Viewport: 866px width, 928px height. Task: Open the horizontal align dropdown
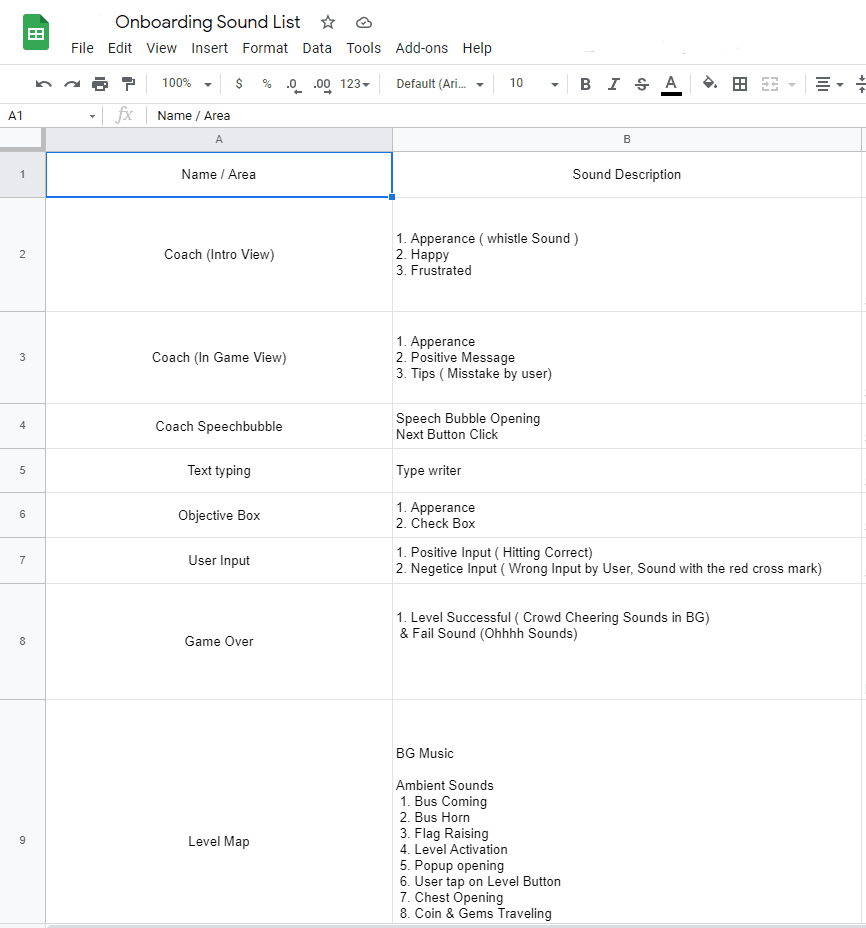pyautogui.click(x=829, y=84)
